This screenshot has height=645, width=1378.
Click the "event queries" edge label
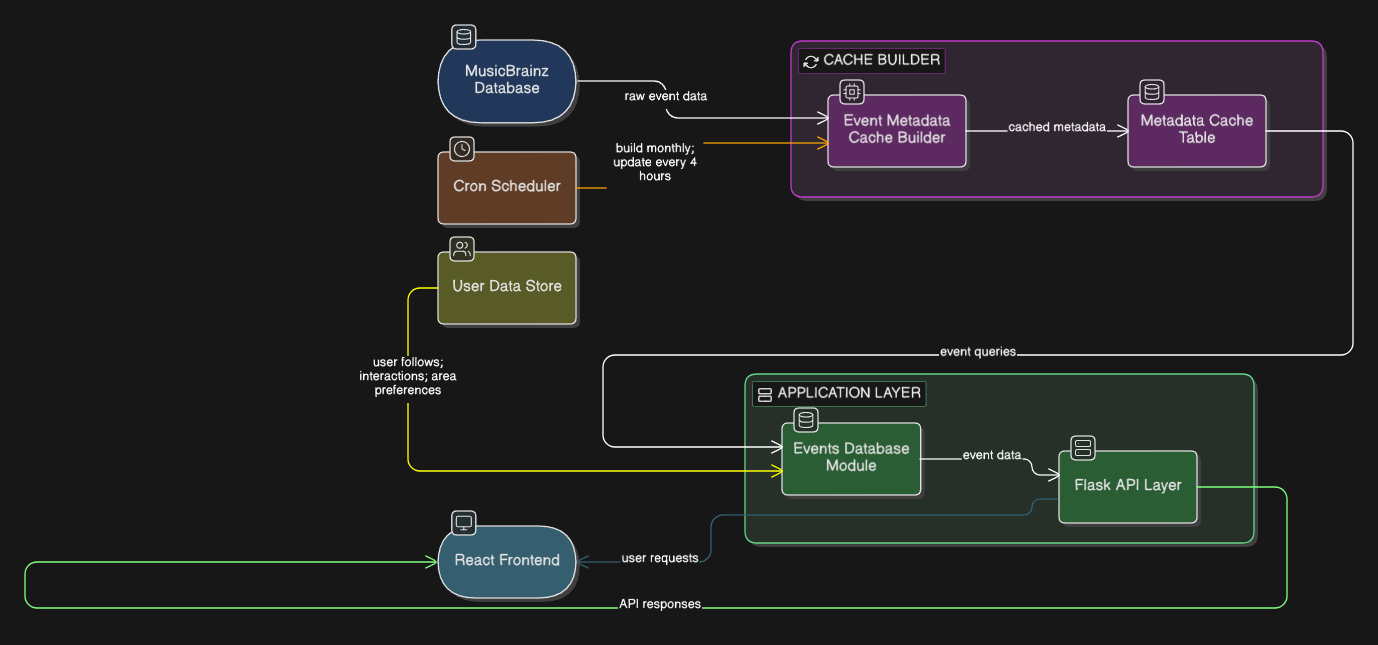point(977,352)
